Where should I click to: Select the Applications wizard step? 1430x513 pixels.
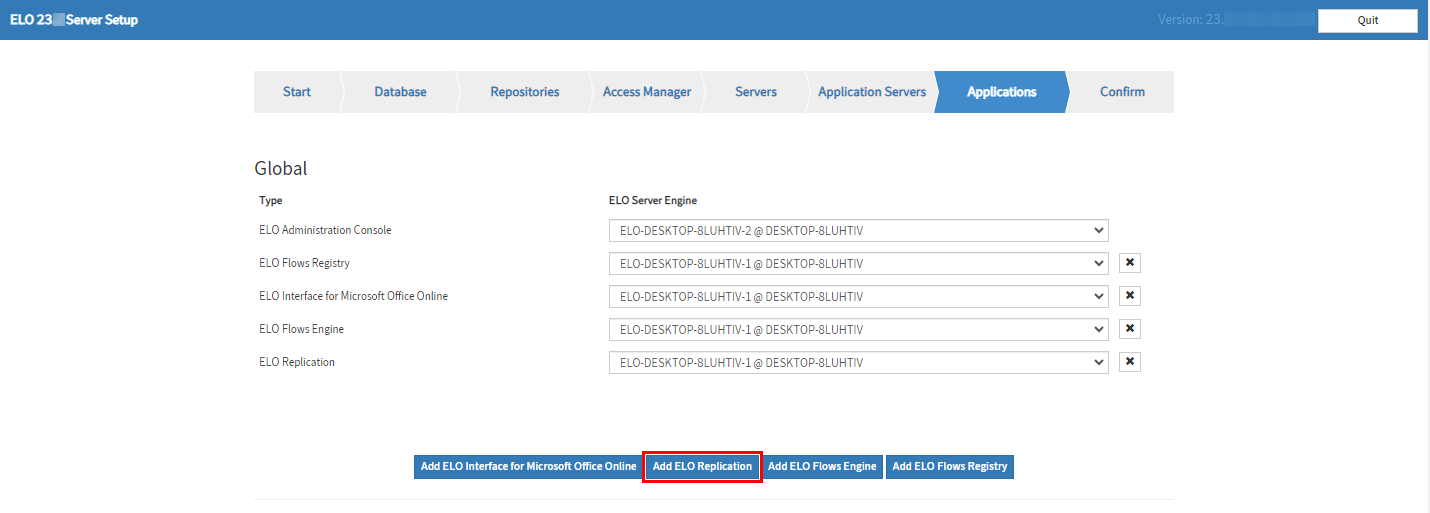(1001, 92)
